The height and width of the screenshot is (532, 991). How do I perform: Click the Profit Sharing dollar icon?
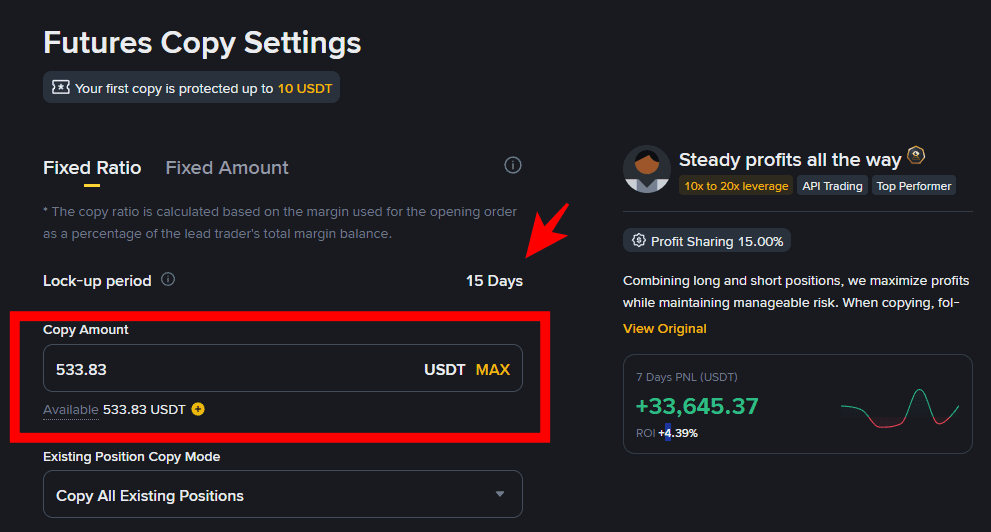pos(637,241)
